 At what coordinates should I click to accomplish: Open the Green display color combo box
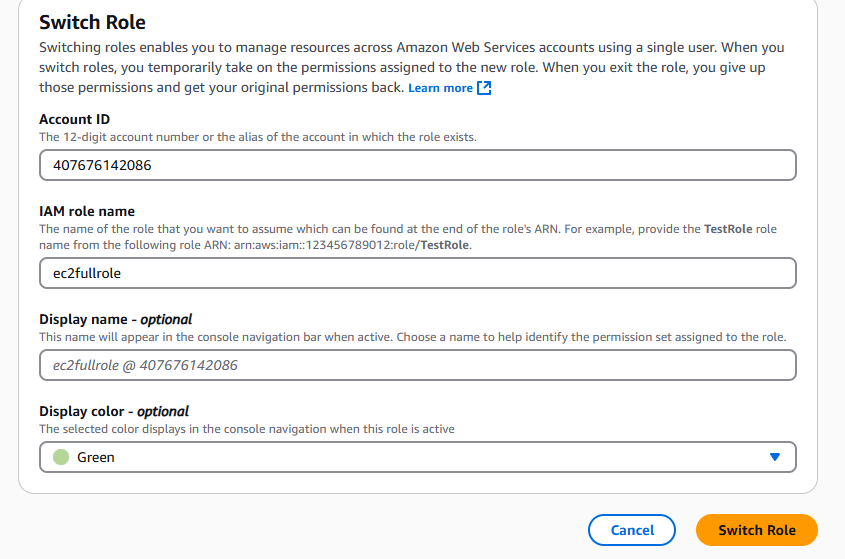pos(418,457)
